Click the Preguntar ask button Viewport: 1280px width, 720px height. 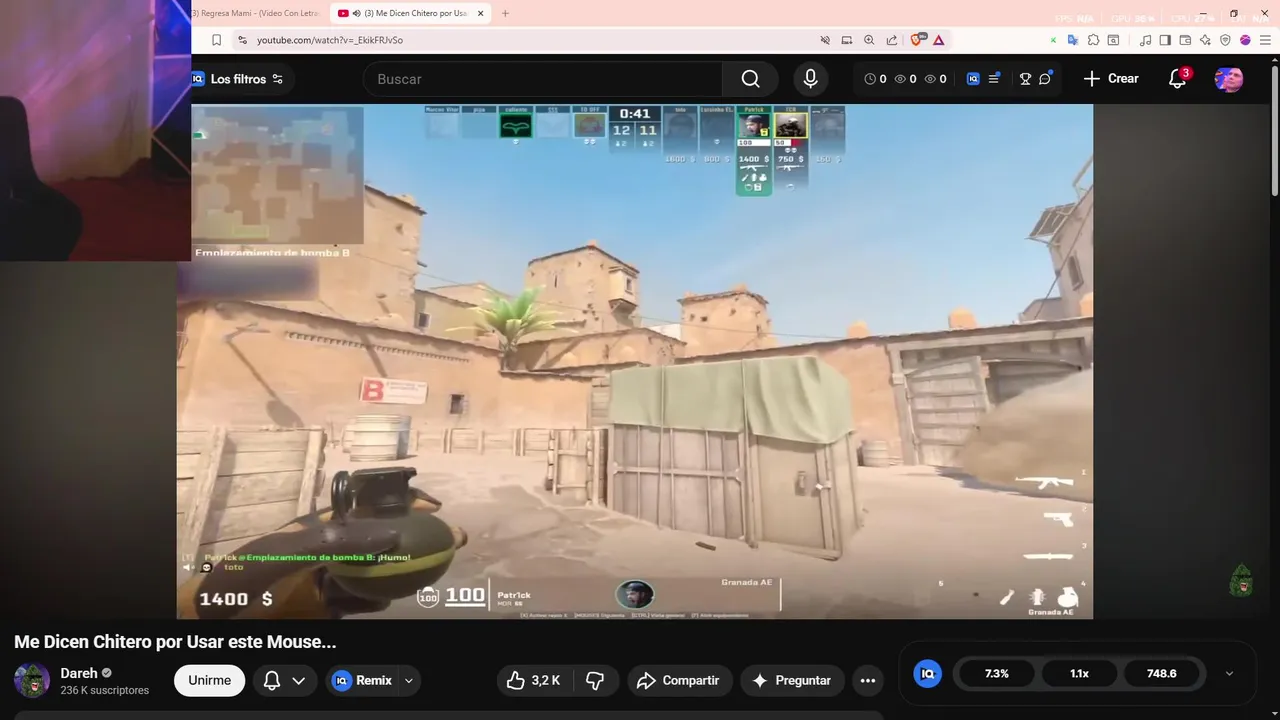792,680
